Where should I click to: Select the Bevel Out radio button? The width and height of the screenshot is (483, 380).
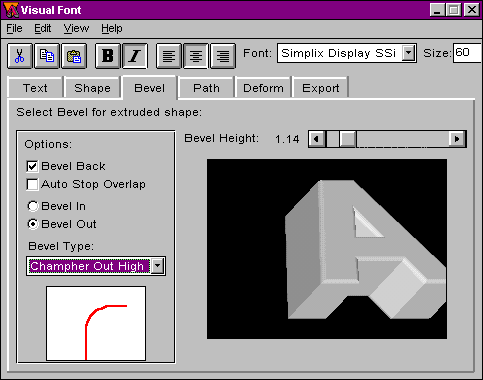click(33, 224)
